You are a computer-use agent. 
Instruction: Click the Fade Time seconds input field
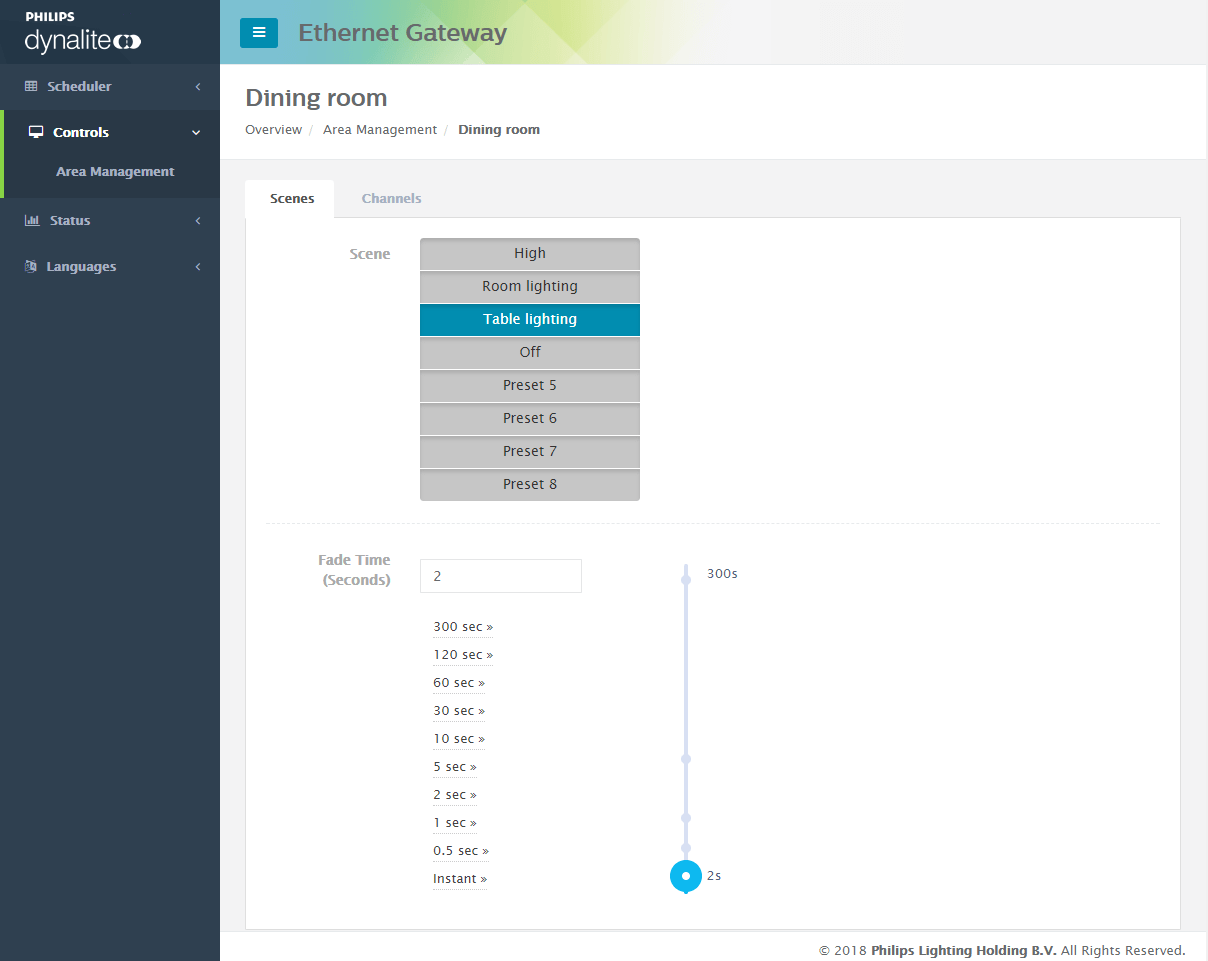tap(500, 576)
